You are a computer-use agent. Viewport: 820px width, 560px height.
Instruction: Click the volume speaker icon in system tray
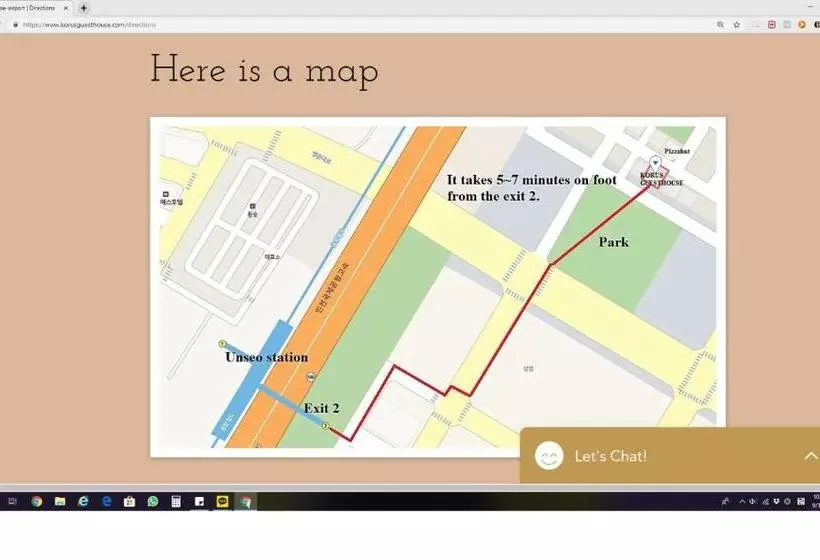[x=752, y=501]
